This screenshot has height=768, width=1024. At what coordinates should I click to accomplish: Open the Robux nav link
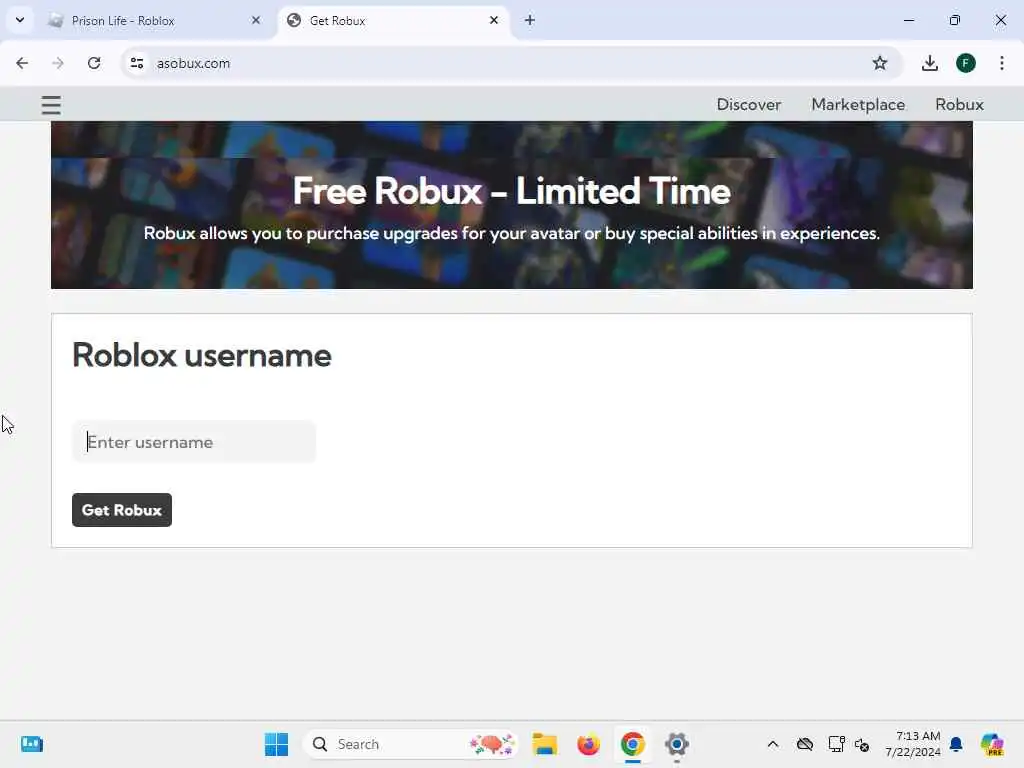[959, 104]
